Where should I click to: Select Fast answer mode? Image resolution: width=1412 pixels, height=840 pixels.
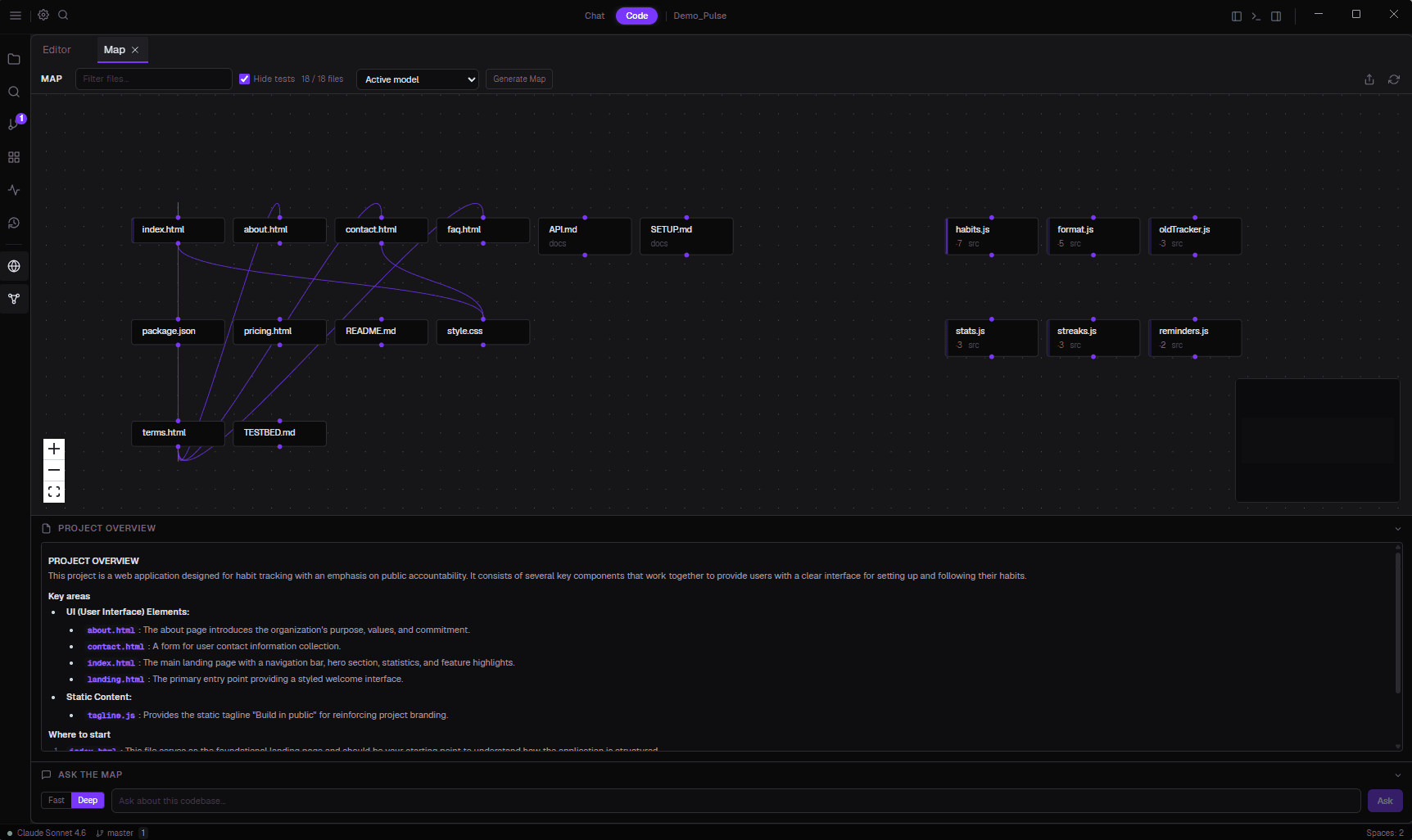point(57,801)
